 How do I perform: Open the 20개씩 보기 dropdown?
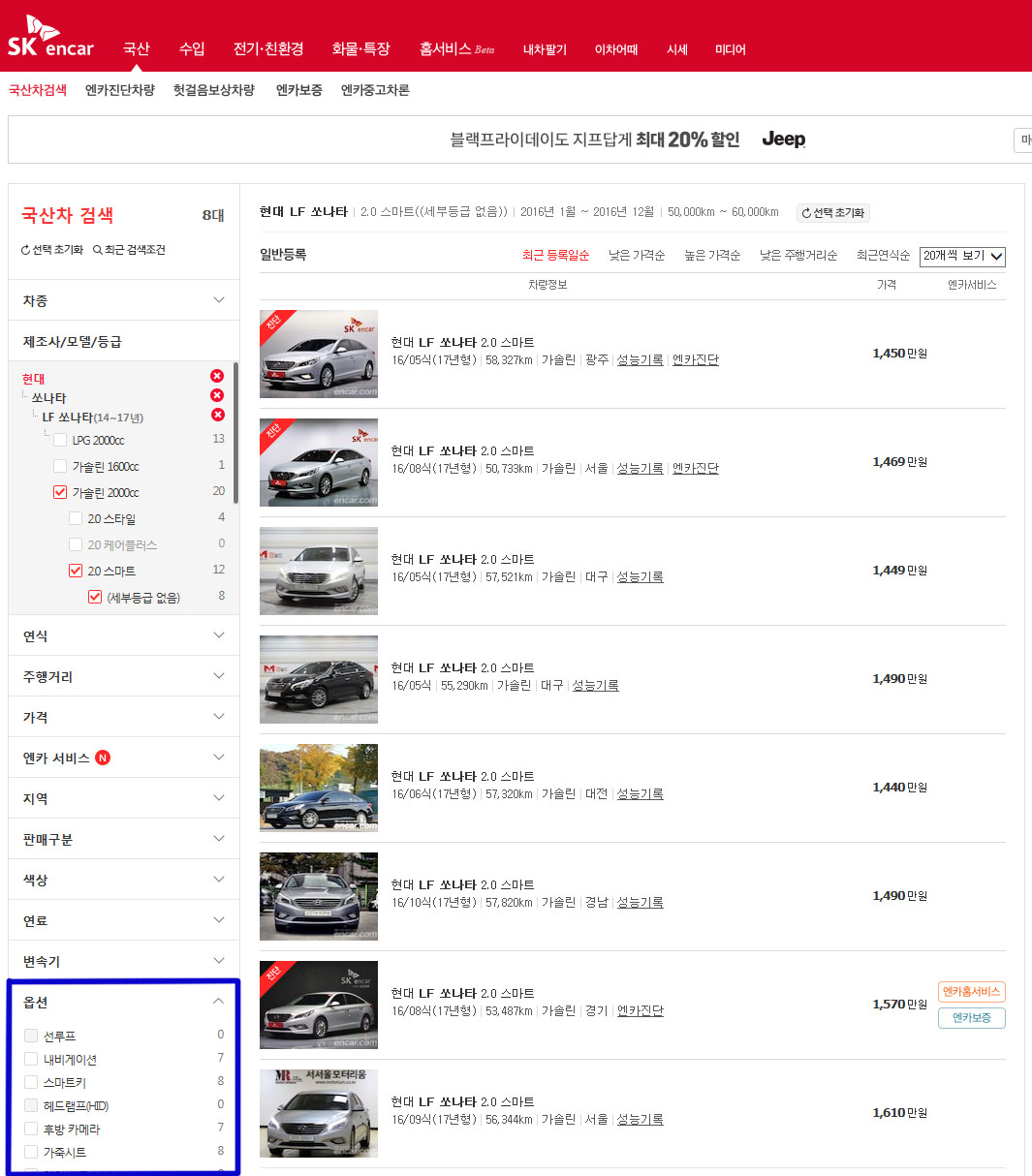point(962,256)
